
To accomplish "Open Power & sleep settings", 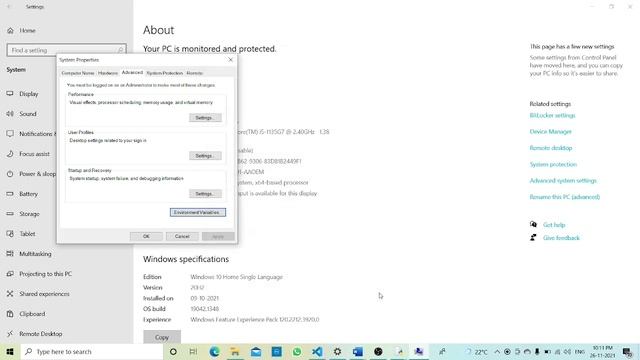I will [x=37, y=174].
